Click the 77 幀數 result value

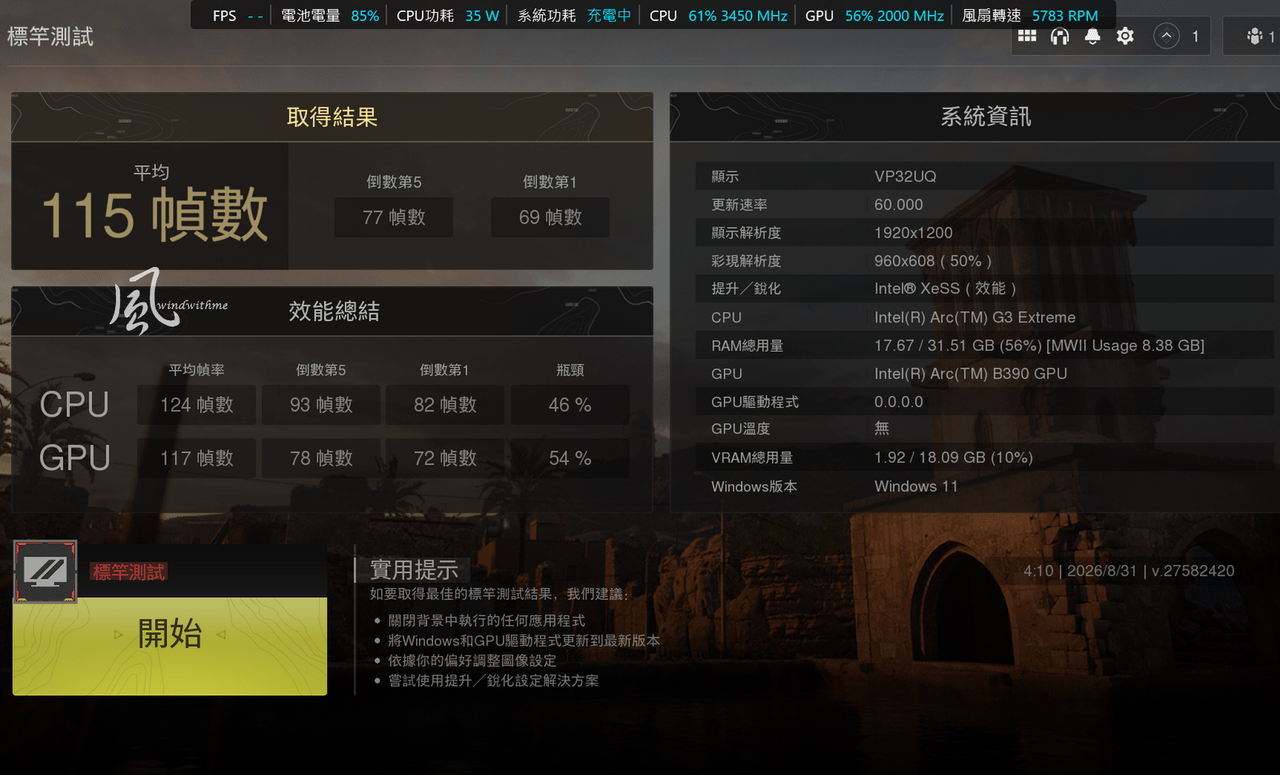click(x=394, y=217)
